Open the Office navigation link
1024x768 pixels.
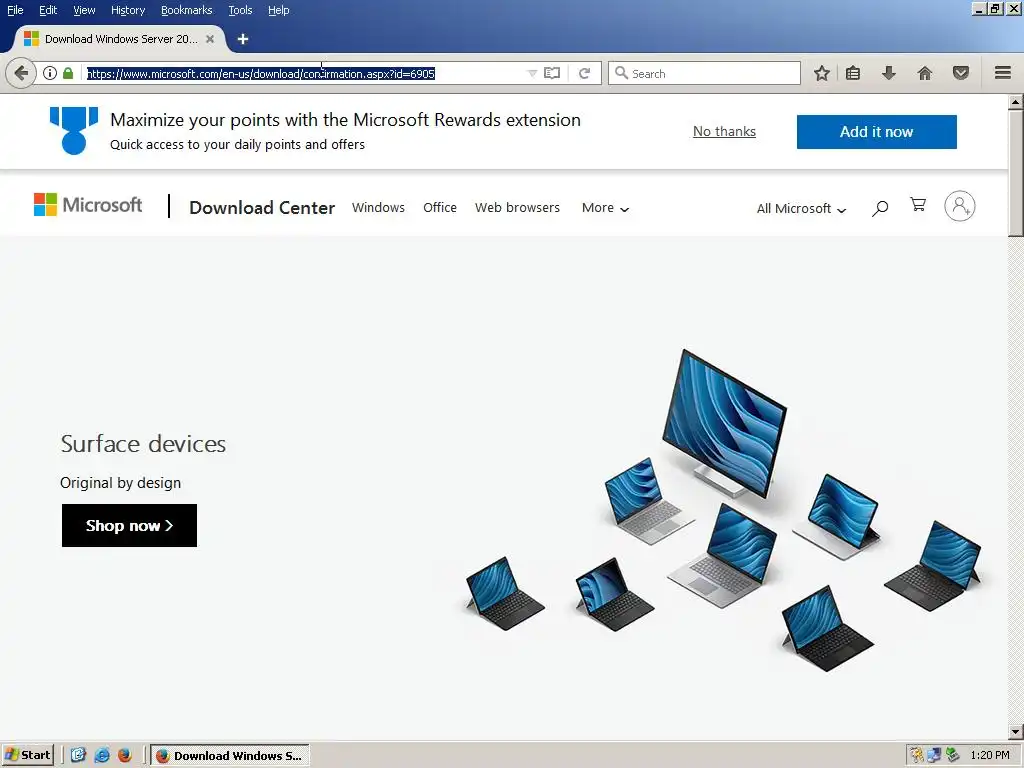click(x=440, y=208)
